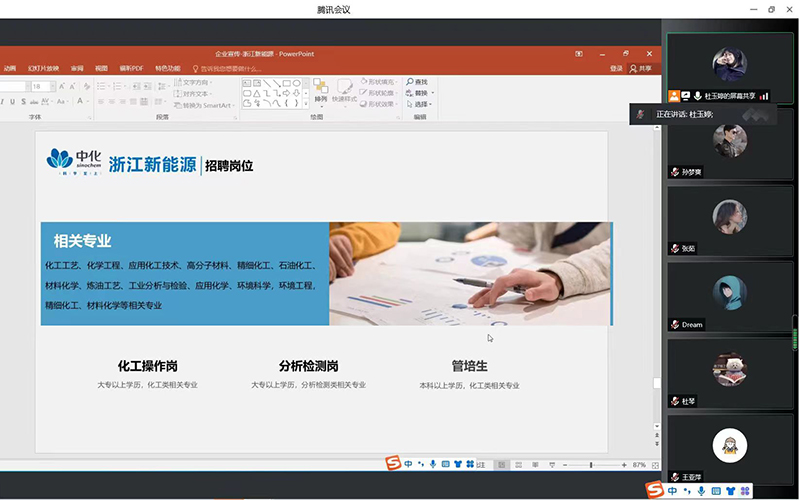800x500 pixels.
Task: Open font color A dropdown
Action: pos(82,102)
